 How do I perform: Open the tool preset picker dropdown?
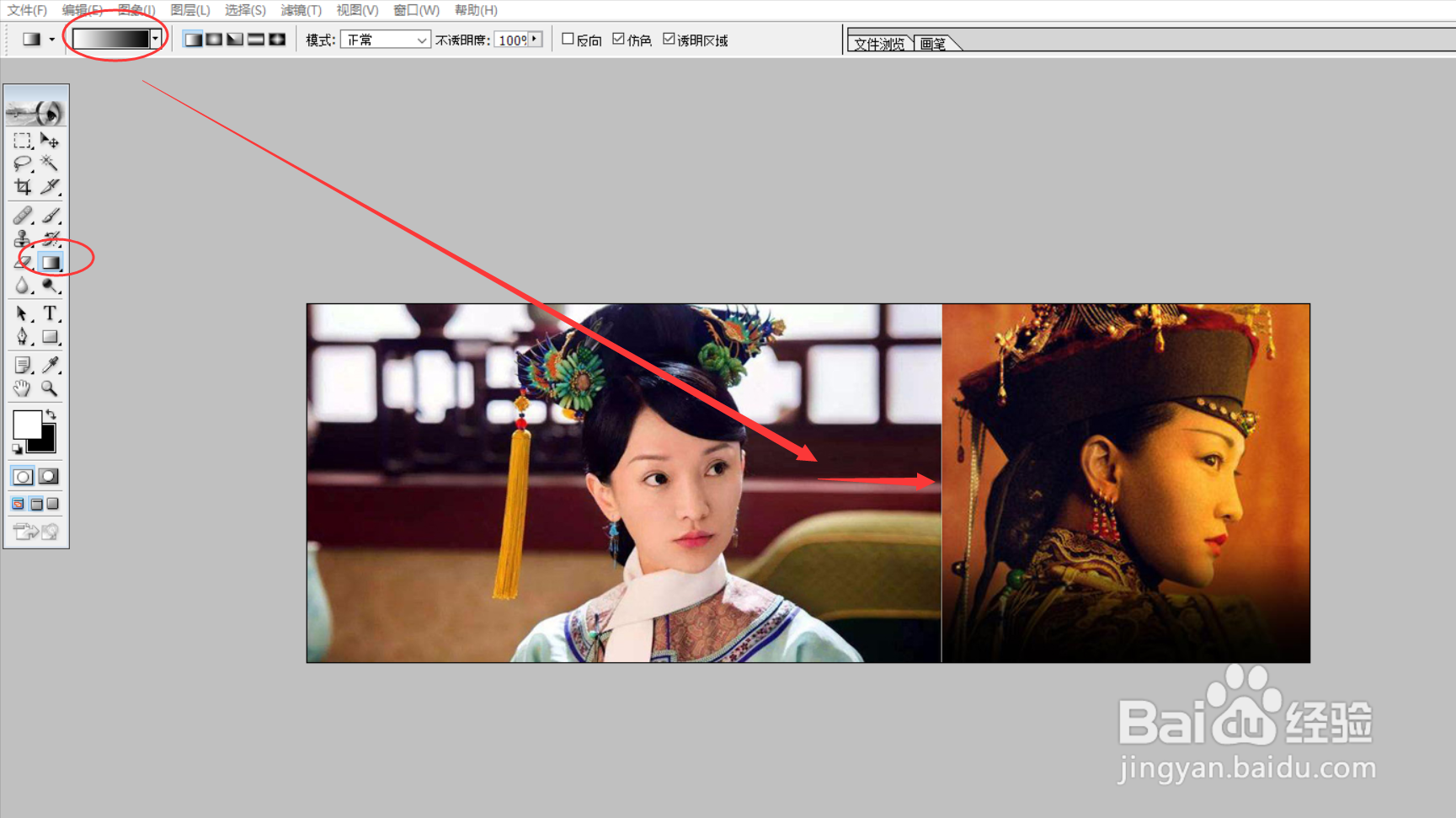click(51, 40)
